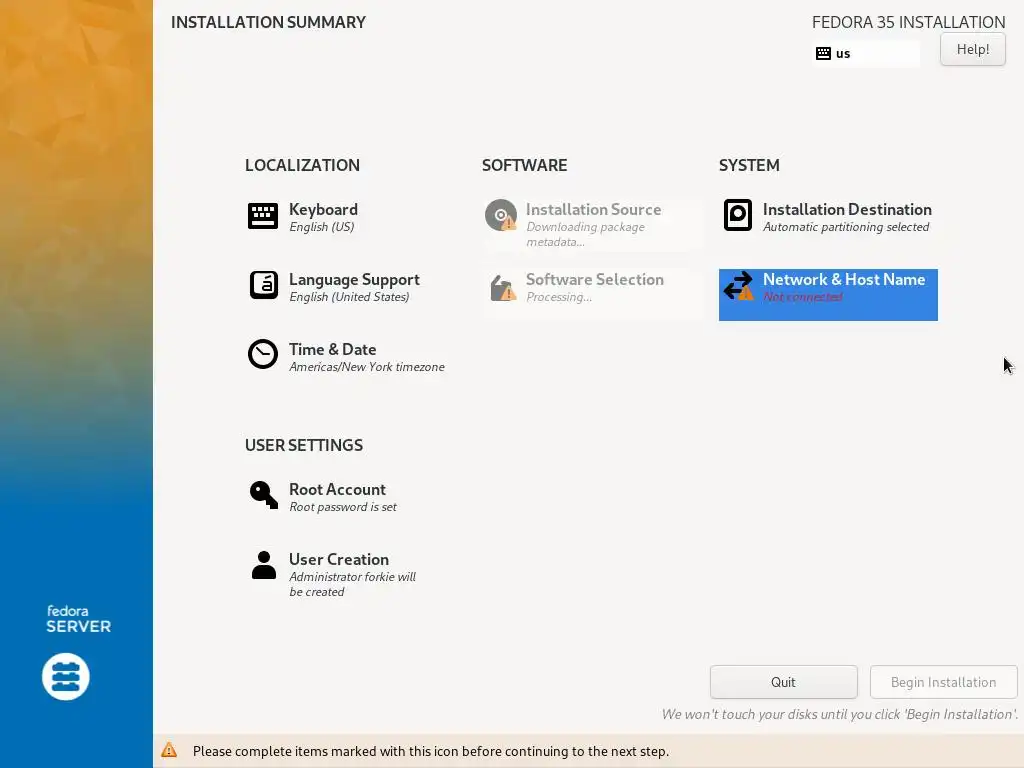Screen dimensions: 1024x768
Task: Click the Software Selection package icon
Action: point(503,288)
